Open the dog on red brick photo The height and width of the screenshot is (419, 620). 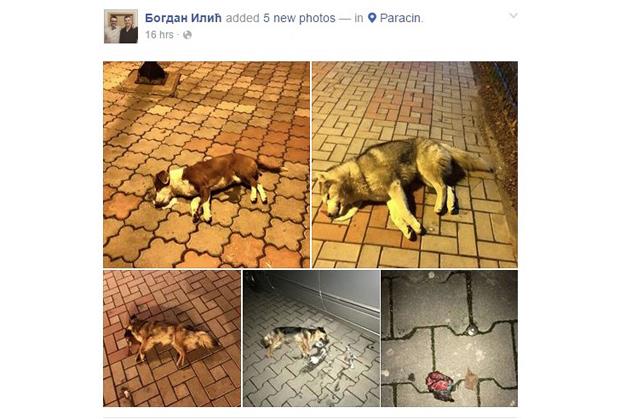(172, 338)
